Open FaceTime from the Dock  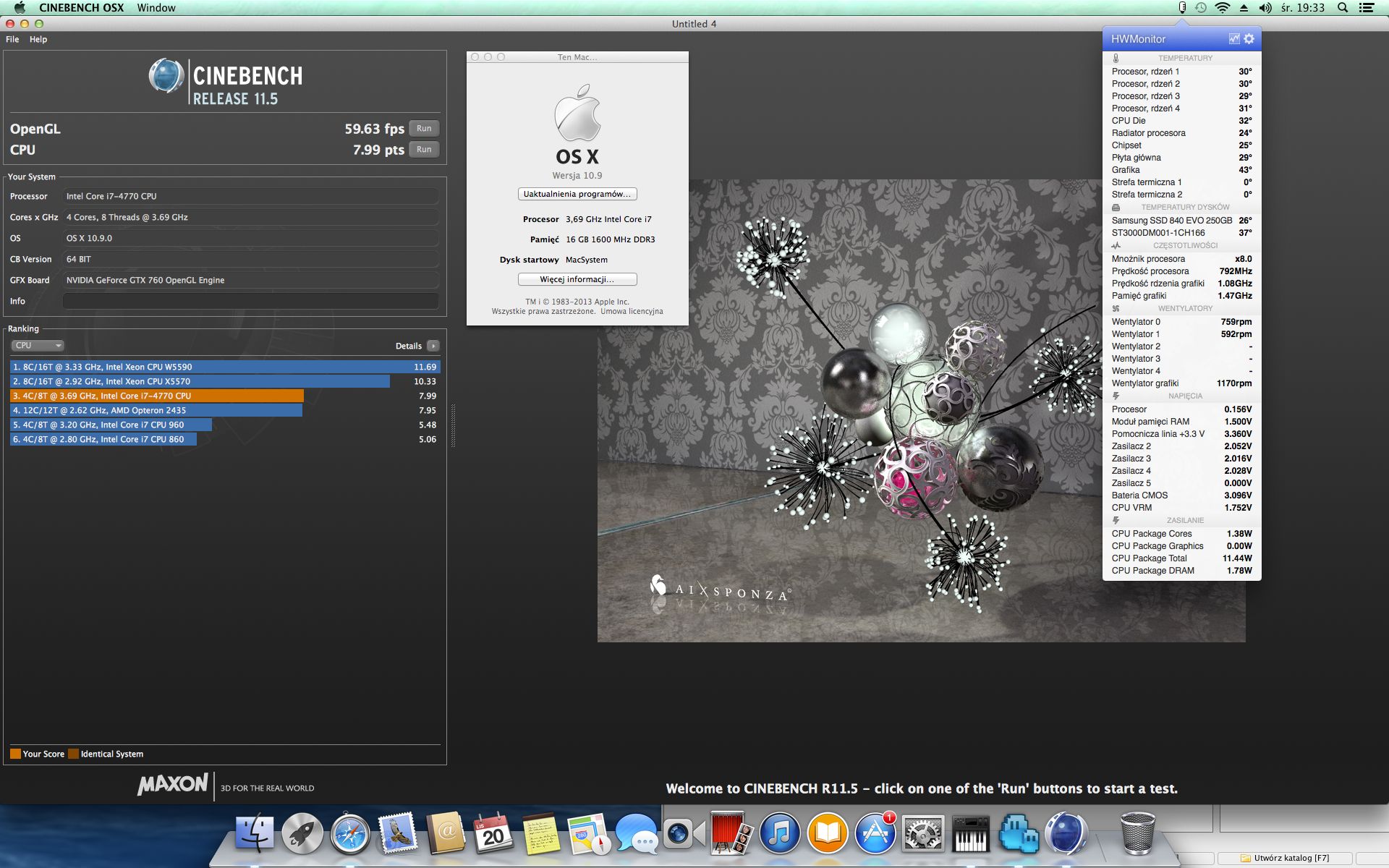tap(684, 834)
